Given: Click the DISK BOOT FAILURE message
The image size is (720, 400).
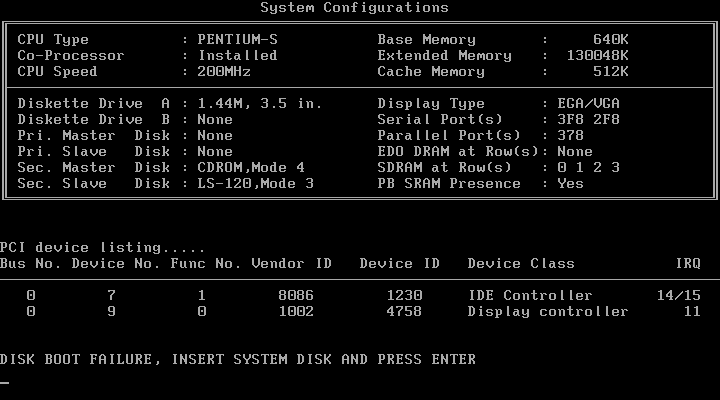Looking at the screenshot, I should tap(238, 360).
